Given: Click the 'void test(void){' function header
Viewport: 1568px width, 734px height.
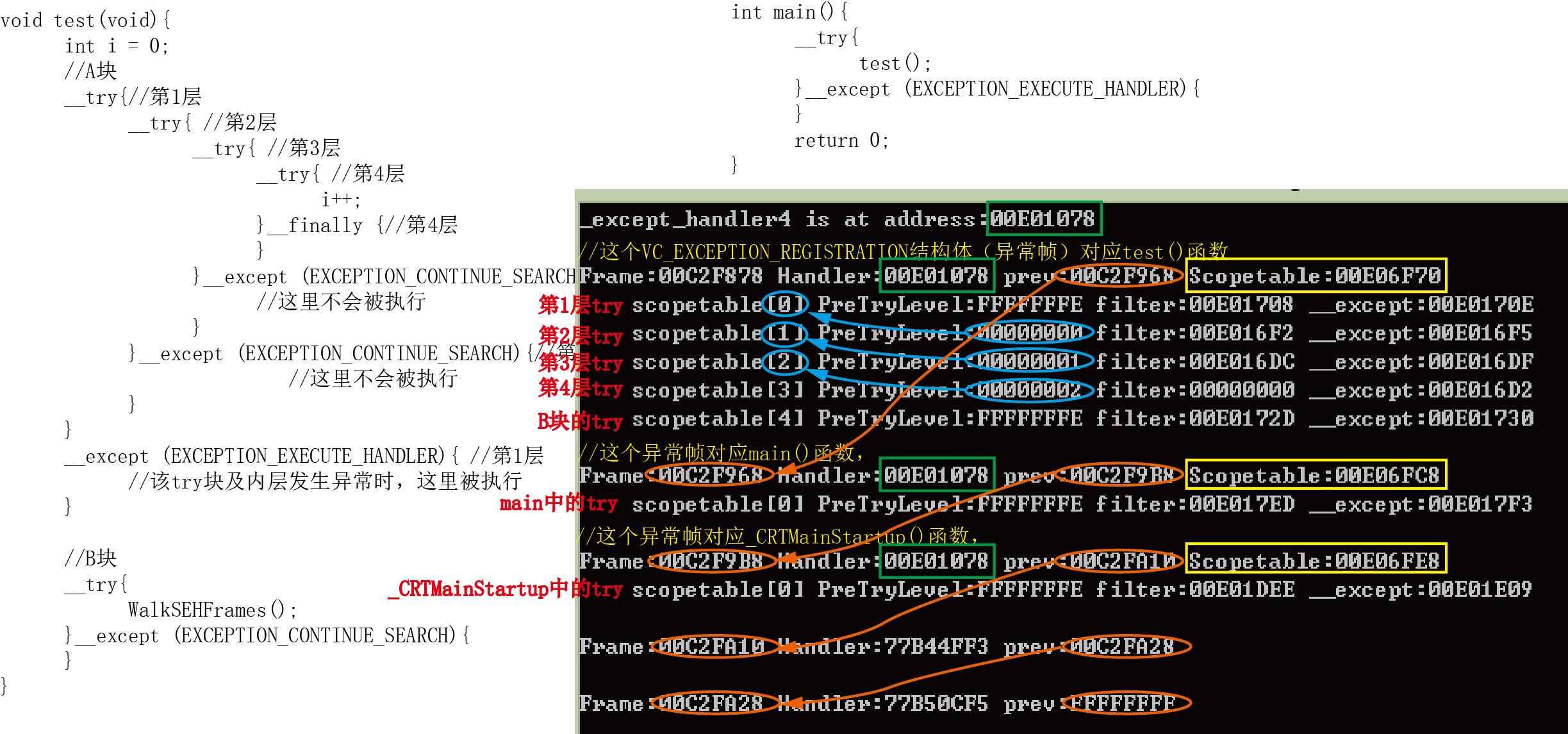Looking at the screenshot, I should coord(85,21).
